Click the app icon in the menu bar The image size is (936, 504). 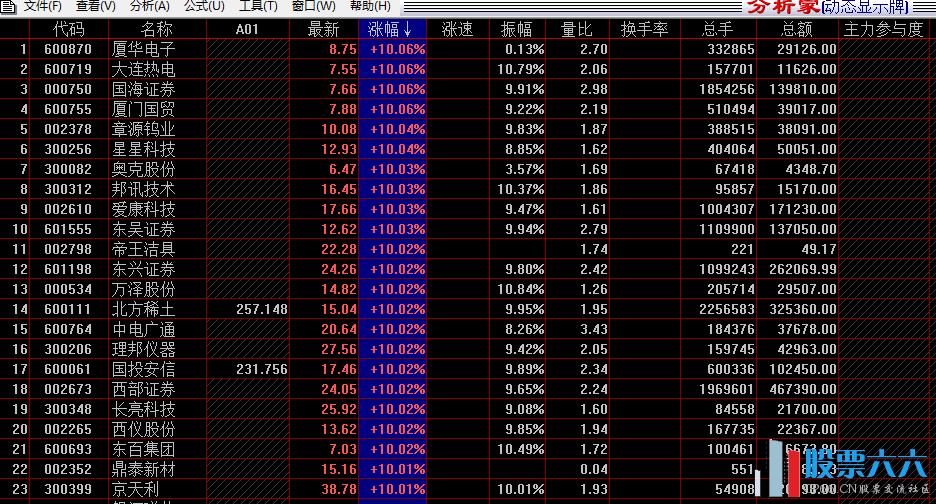coord(8,6)
